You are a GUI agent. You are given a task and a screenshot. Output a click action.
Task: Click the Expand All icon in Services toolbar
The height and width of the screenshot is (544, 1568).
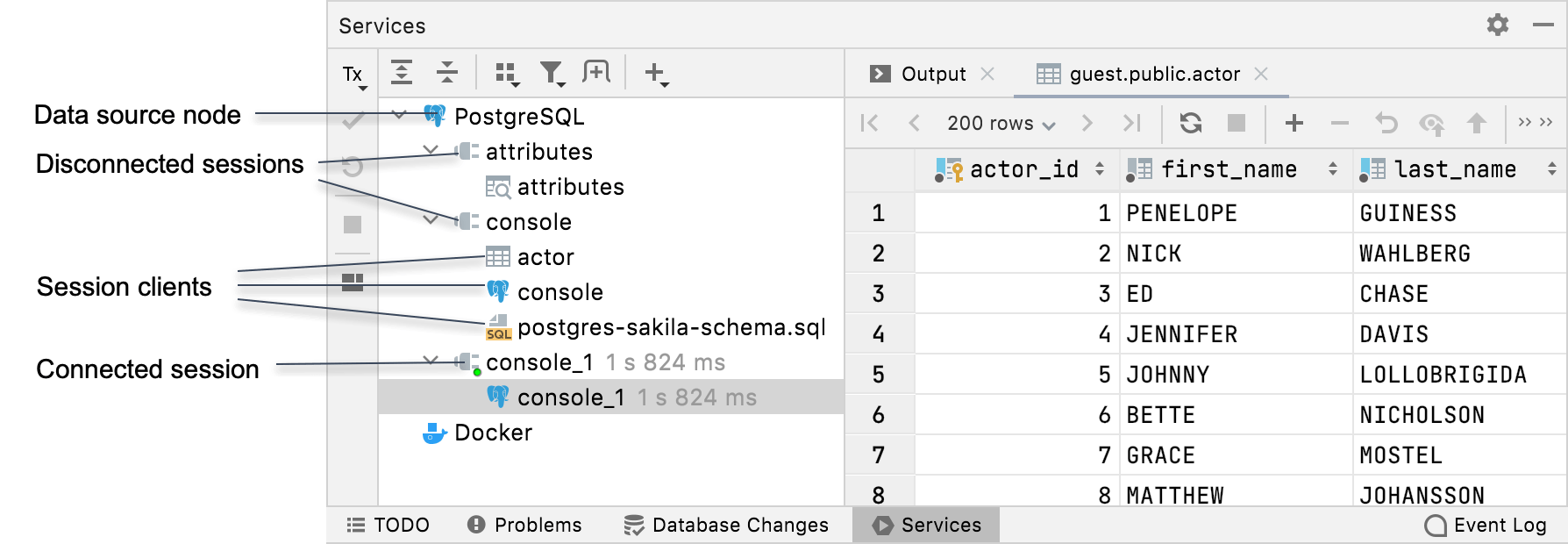point(402,73)
